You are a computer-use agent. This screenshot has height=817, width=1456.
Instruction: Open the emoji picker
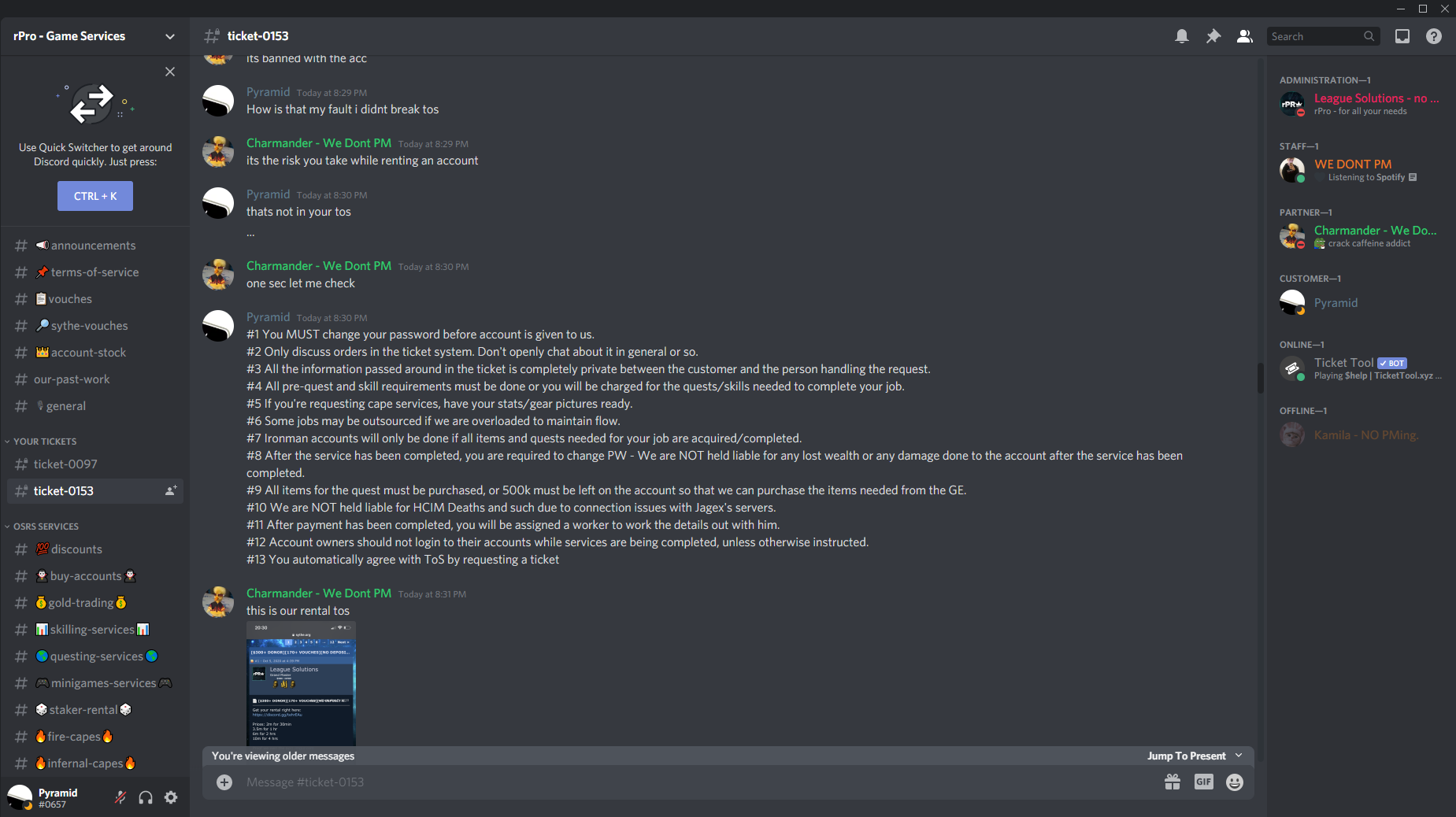pyautogui.click(x=1235, y=782)
